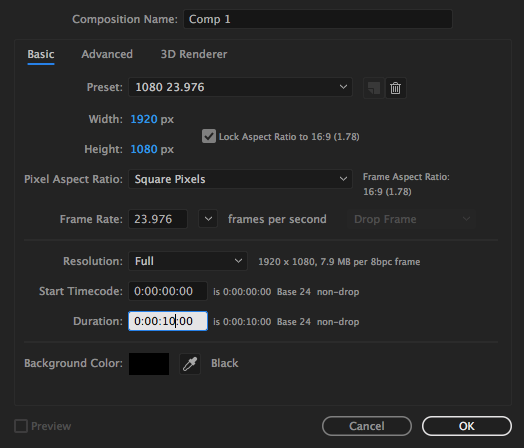This screenshot has width=524, height=448.
Task: Enable the Preview checkbox
Action: tap(21, 426)
